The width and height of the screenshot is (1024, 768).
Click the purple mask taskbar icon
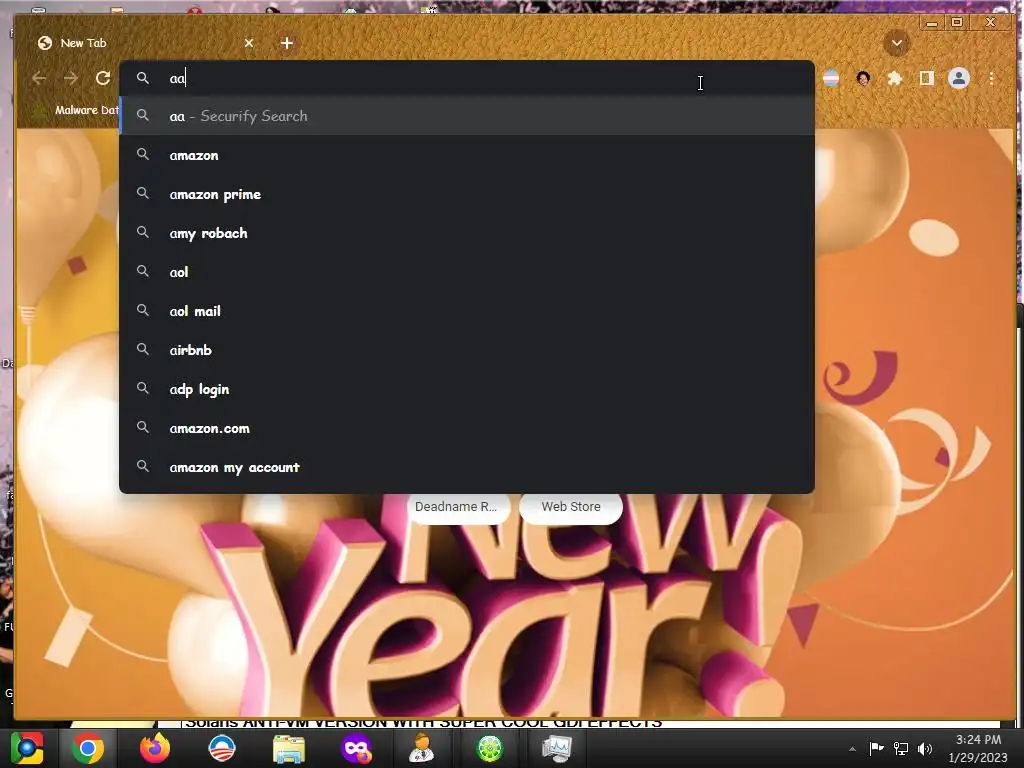(x=356, y=748)
